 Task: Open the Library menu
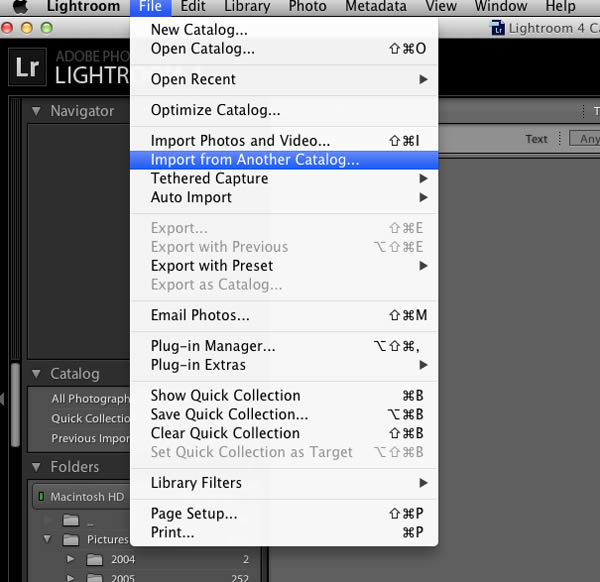pyautogui.click(x=247, y=7)
